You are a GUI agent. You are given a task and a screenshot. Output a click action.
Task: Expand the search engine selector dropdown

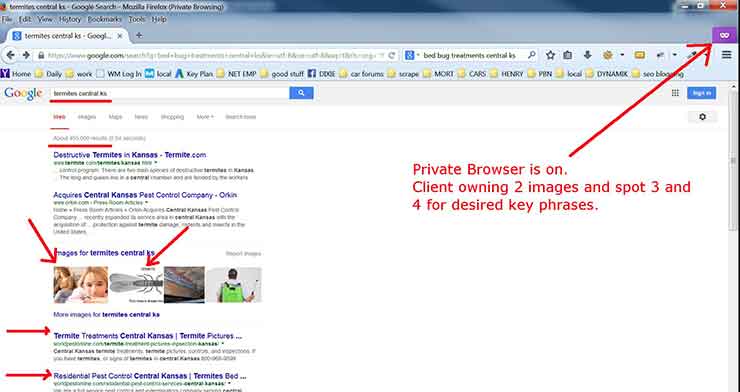[x=412, y=55]
